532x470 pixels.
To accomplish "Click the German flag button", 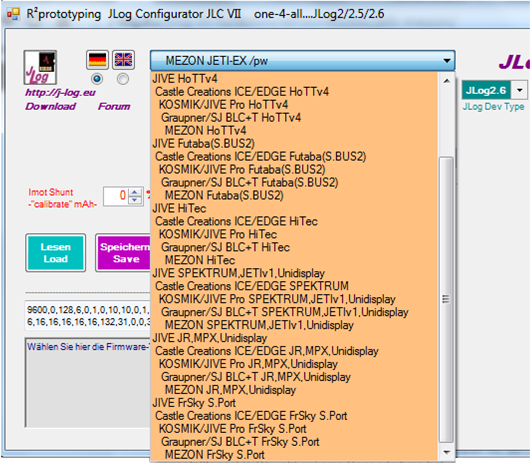I will [97, 60].
